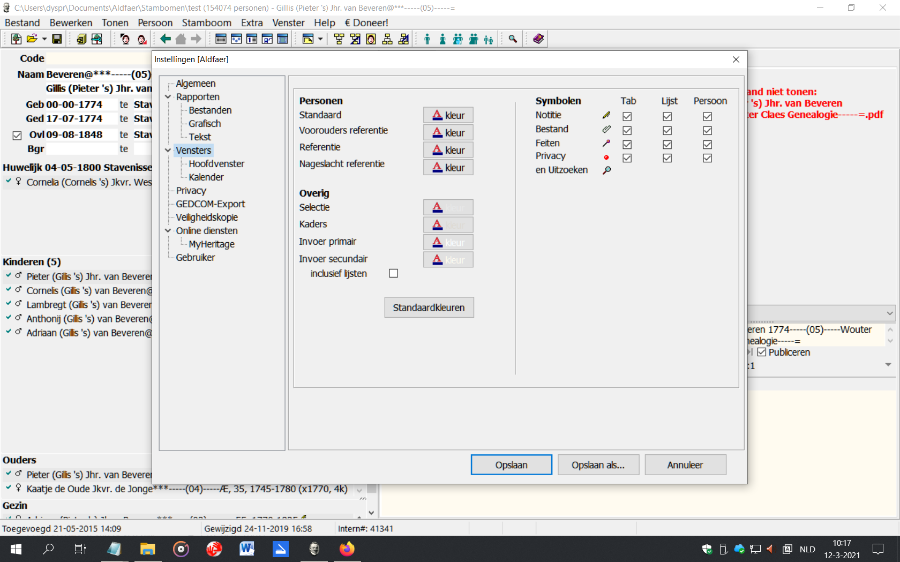Screen dimensions: 900x562
Task: Enable the 'inclusief lijsten' checkbox
Action: [393, 274]
